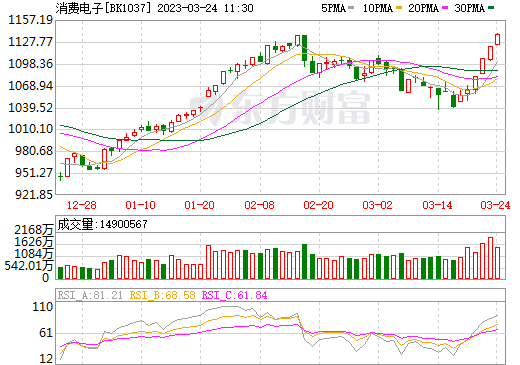Click the tall green volume bar before 02-20
520x365 pixels.
(304, 261)
